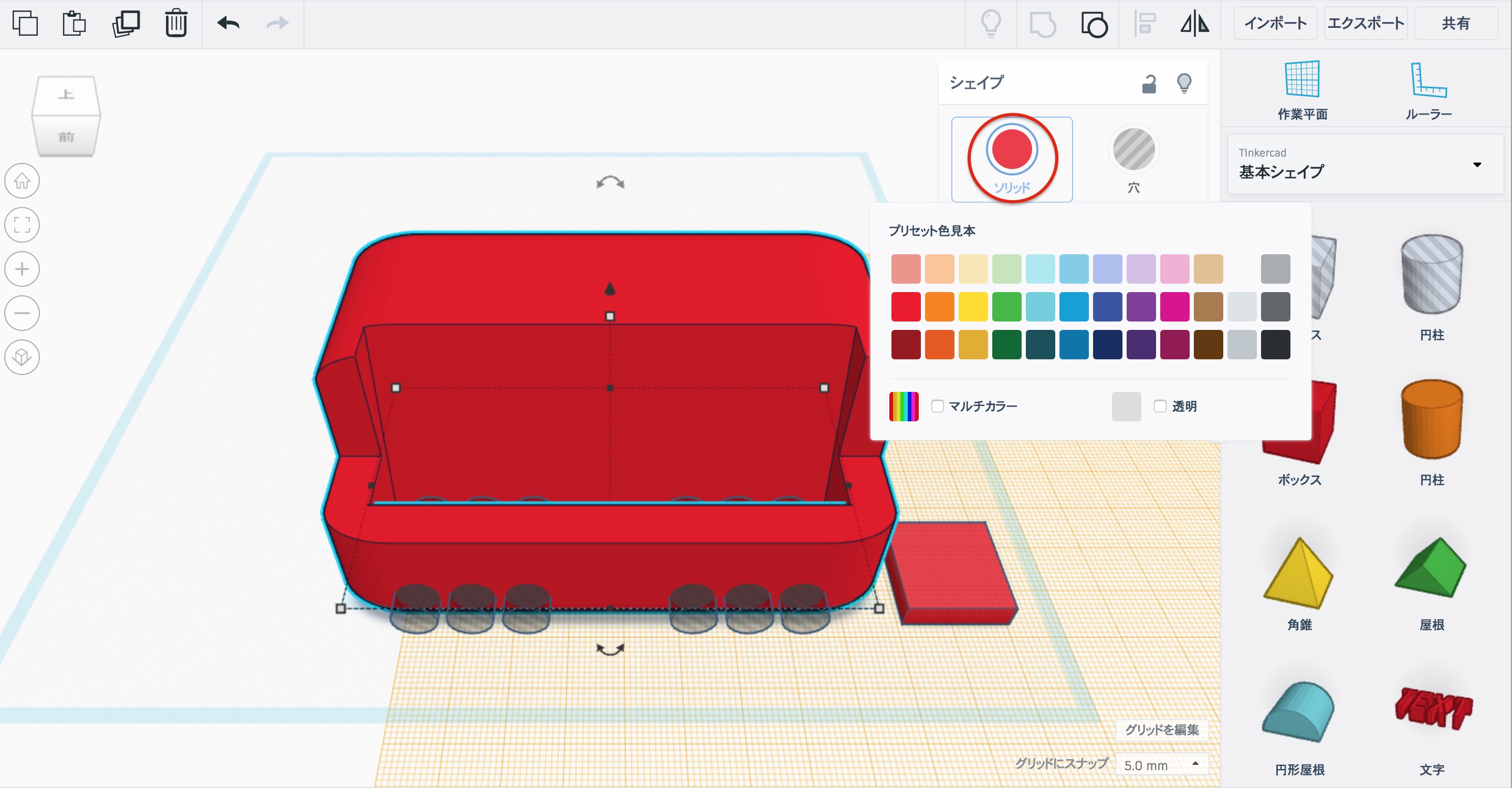Toggle the shape lock icon
Viewport: 1512px width, 788px height.
click(x=1149, y=84)
